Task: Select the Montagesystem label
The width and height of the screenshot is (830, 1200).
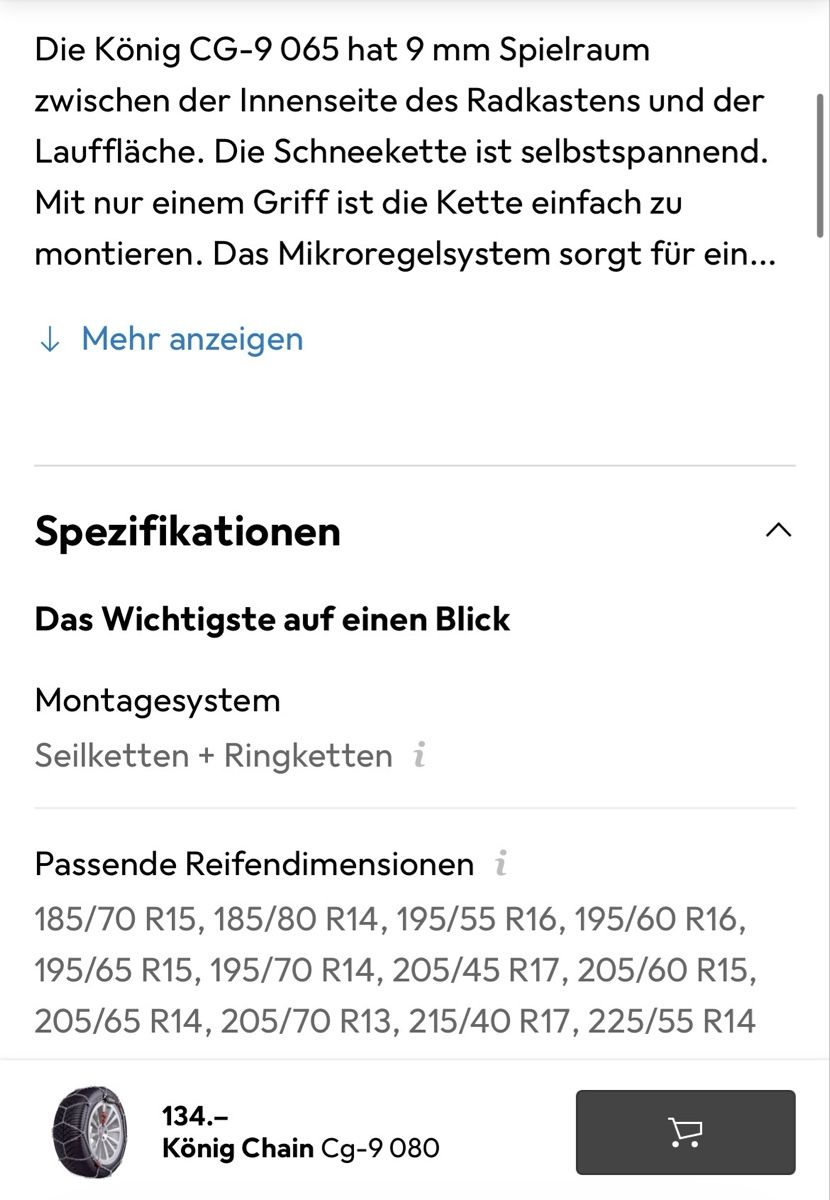Action: tap(157, 700)
